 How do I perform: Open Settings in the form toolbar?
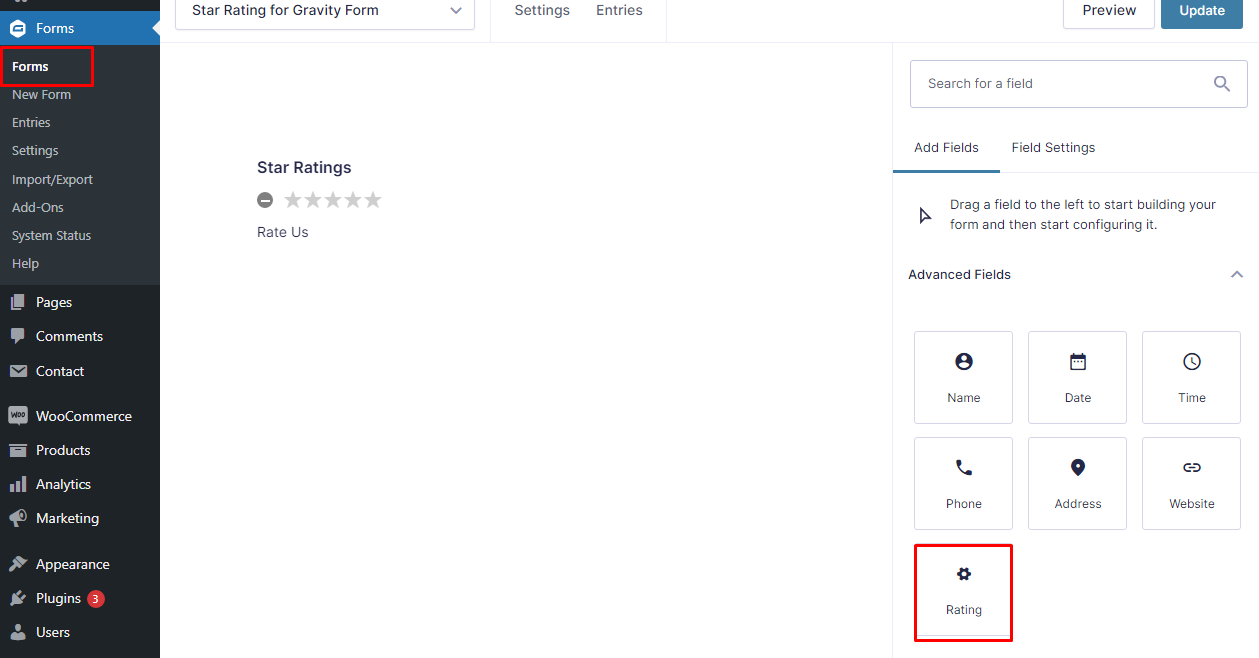click(541, 10)
